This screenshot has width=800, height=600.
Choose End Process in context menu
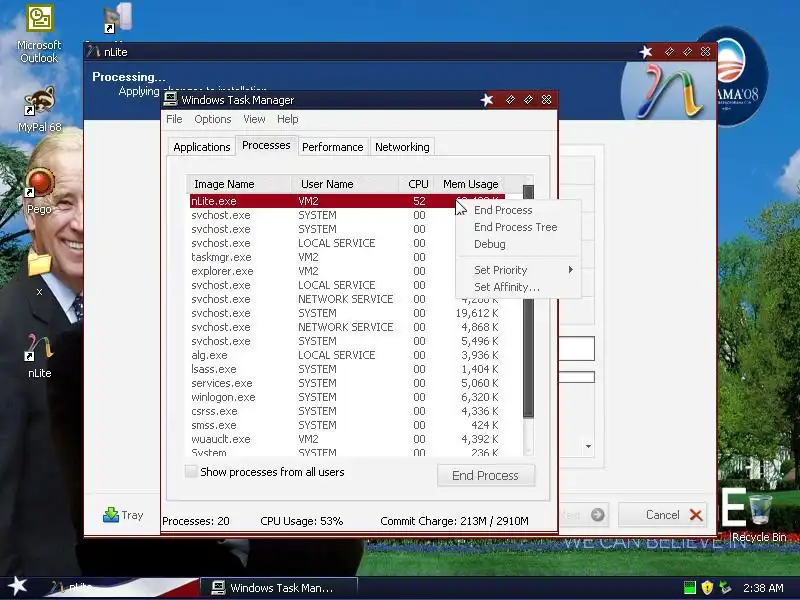[503, 210]
